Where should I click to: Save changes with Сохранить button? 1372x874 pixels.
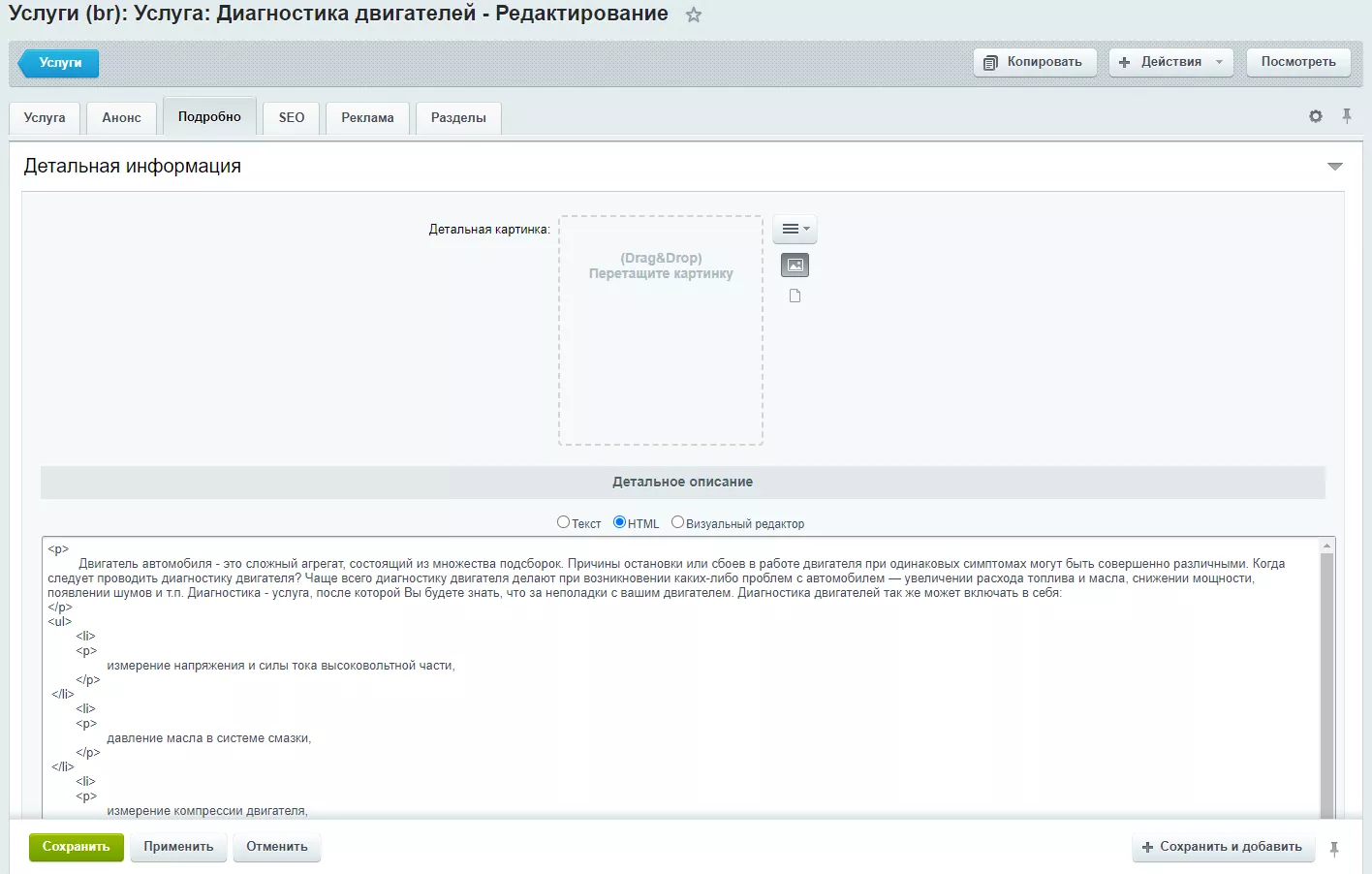(x=76, y=847)
